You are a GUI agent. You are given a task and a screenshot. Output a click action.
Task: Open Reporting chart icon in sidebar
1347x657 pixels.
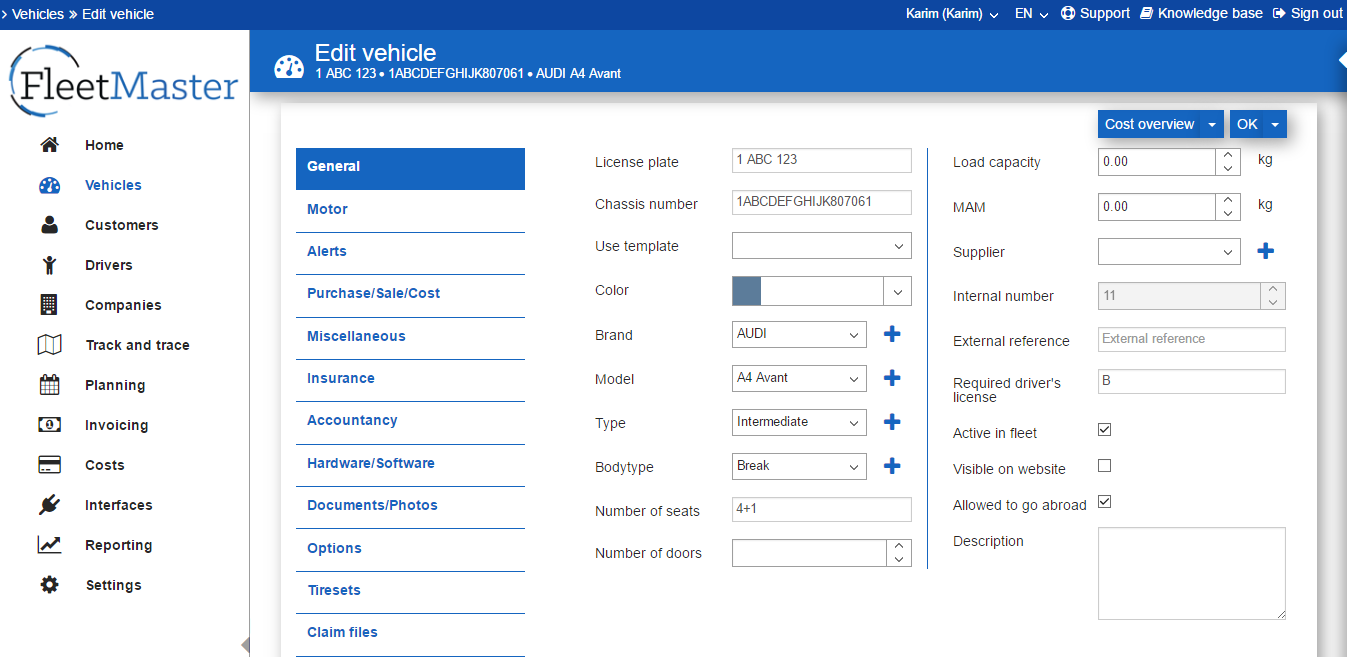tap(49, 545)
